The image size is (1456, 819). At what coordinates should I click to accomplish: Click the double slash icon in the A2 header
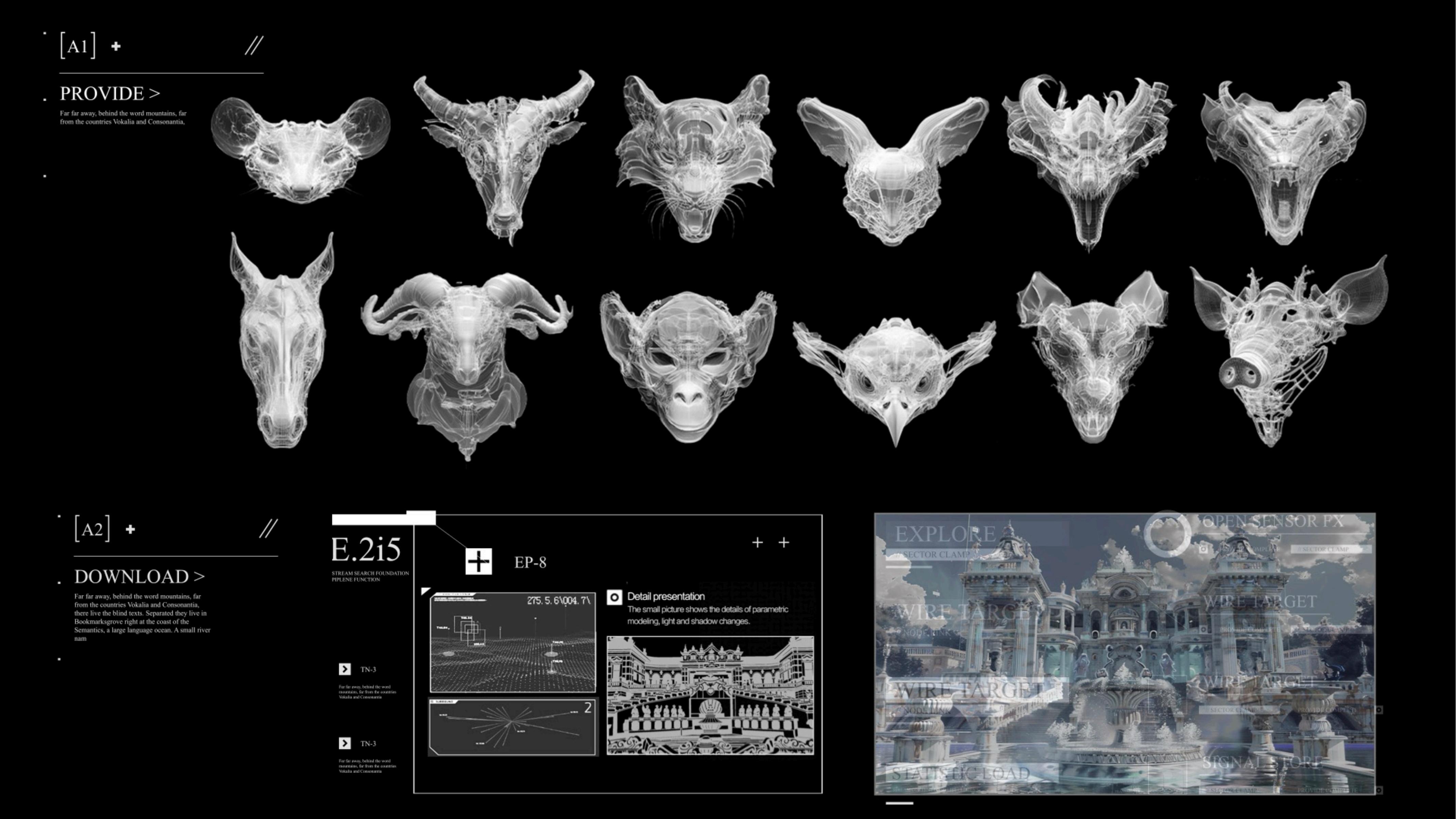(x=268, y=529)
